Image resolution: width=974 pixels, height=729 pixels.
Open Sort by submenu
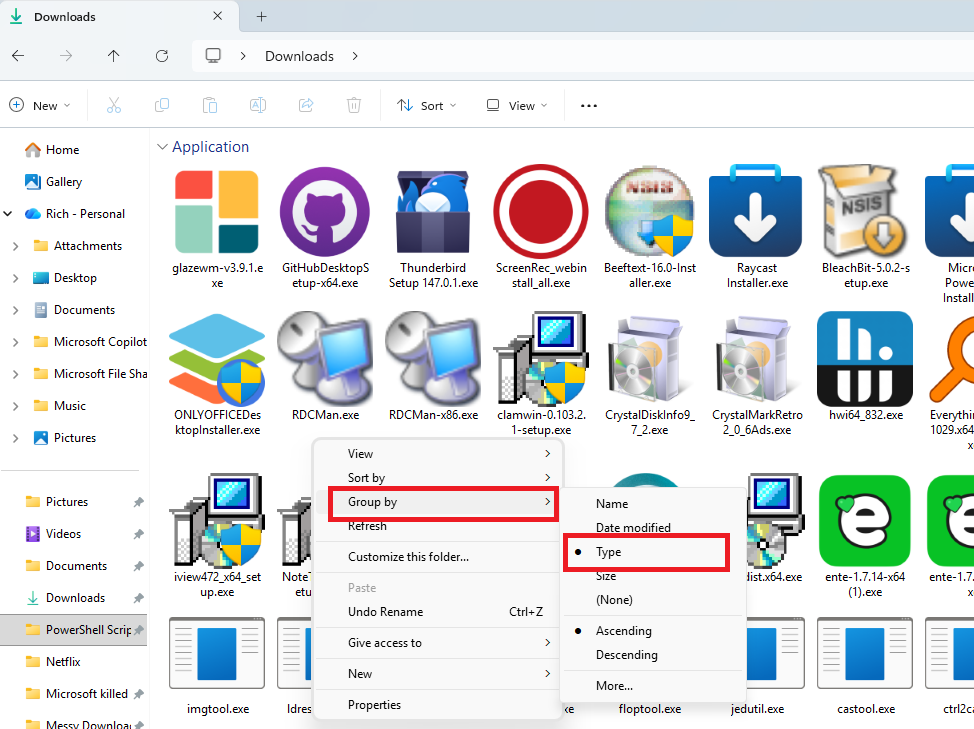tap(437, 478)
